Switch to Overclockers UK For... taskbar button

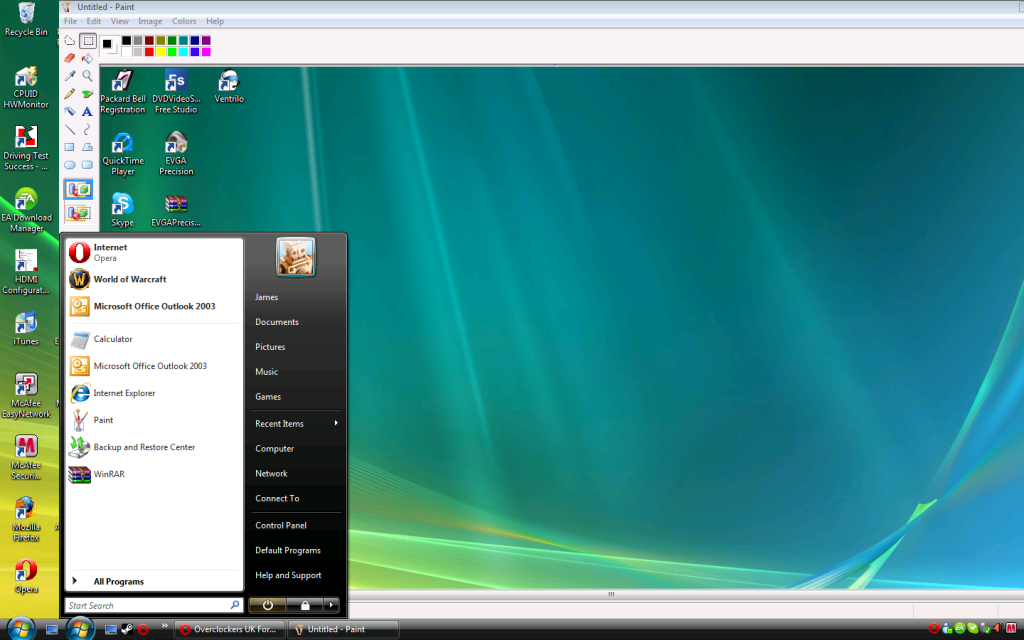(x=230, y=630)
